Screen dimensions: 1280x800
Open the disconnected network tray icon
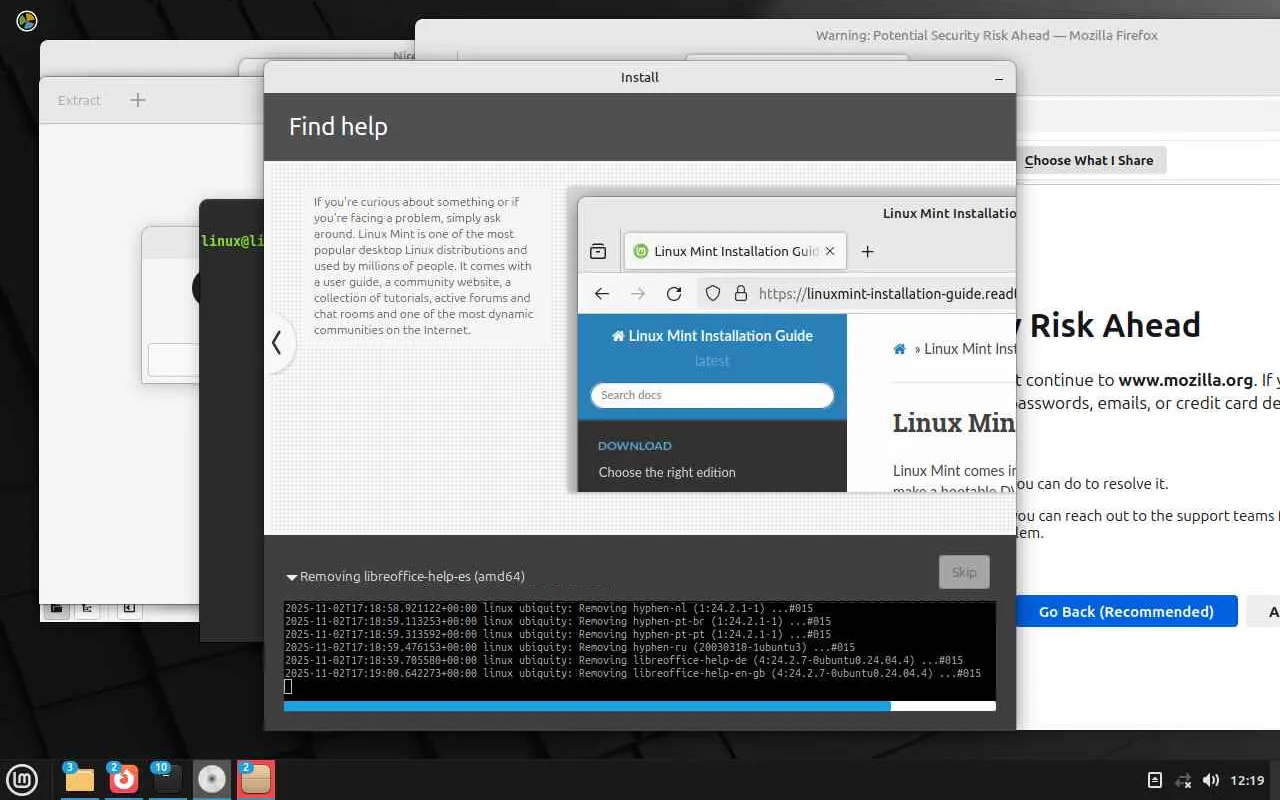[1182, 780]
